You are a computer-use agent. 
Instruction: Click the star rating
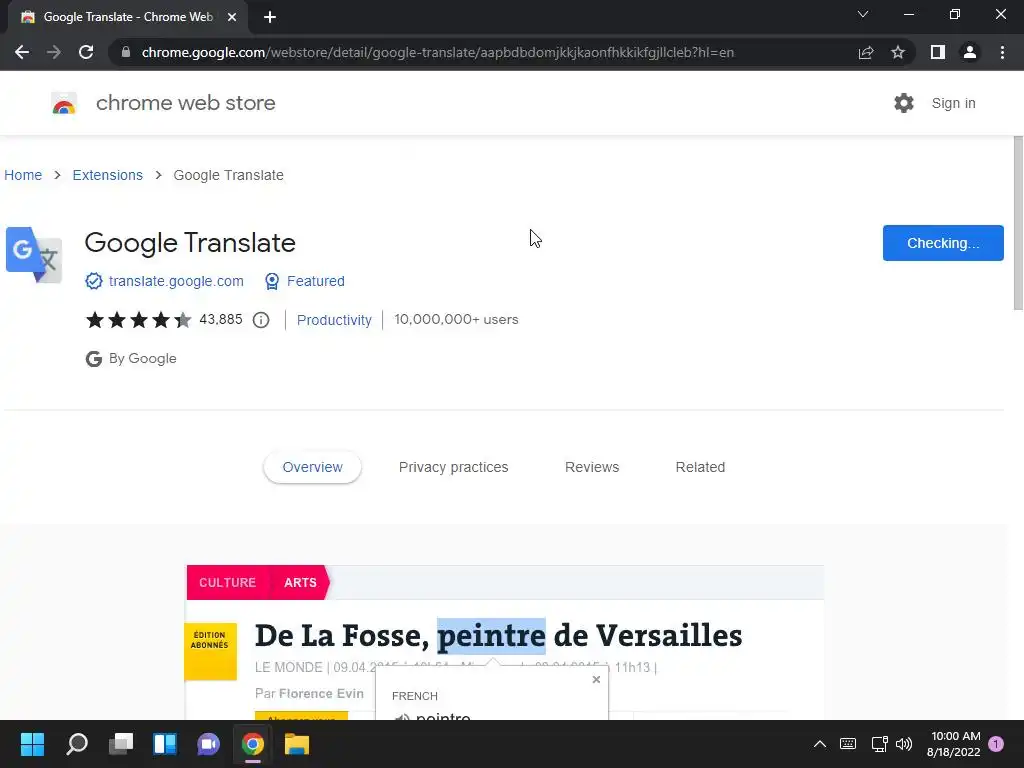pos(138,319)
